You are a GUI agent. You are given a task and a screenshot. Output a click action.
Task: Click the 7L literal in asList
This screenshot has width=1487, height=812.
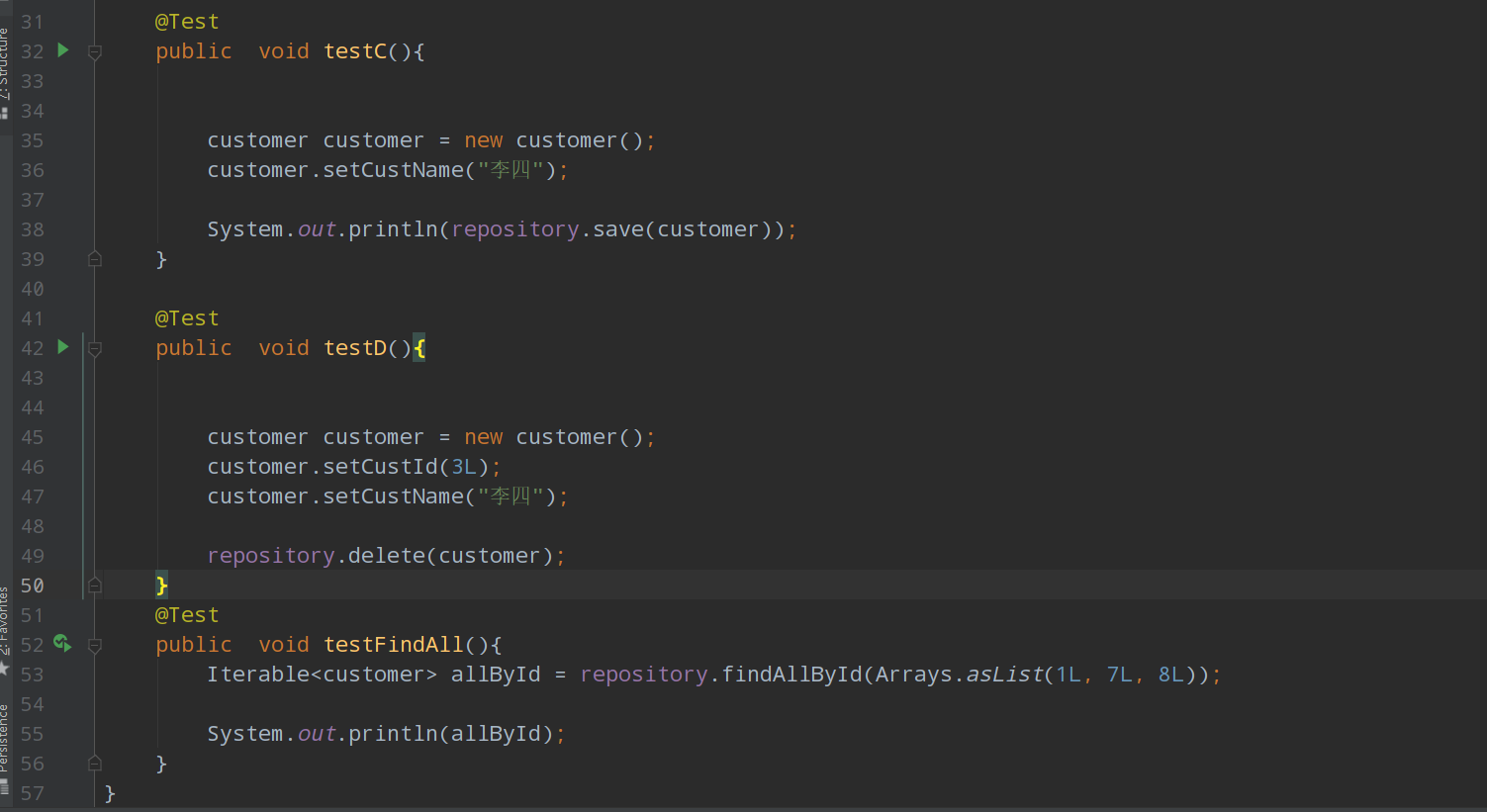1120,675
